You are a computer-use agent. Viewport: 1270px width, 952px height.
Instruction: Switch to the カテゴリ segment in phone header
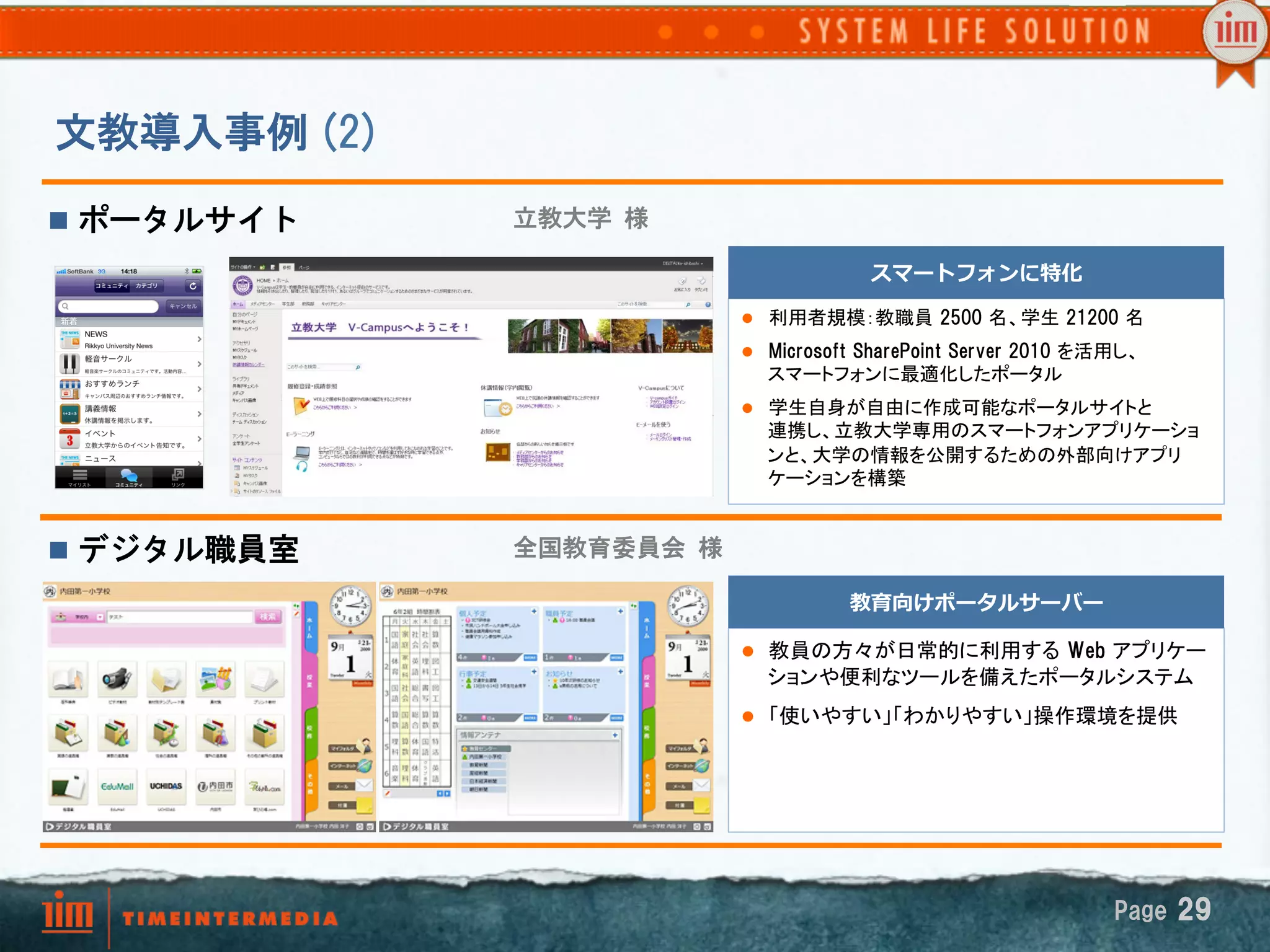[148, 286]
